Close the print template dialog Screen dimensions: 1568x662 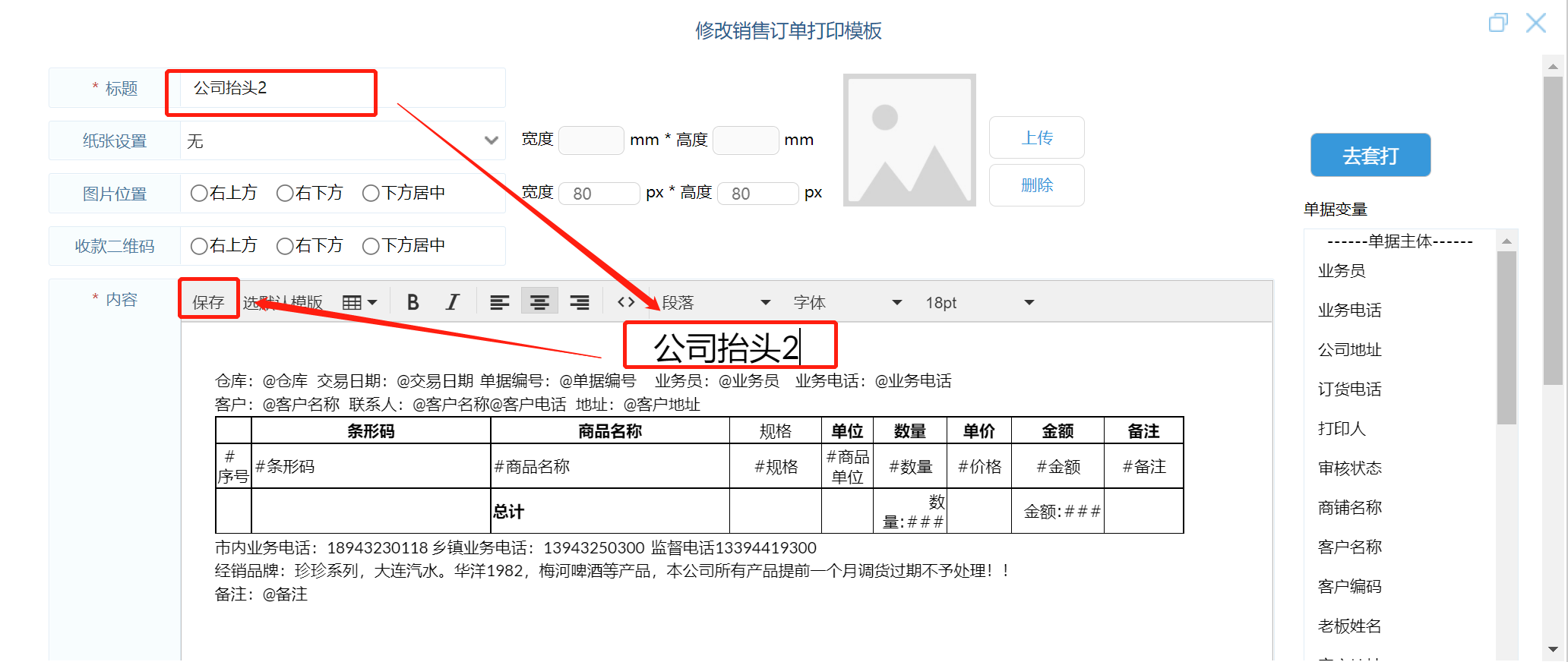coord(1536,23)
